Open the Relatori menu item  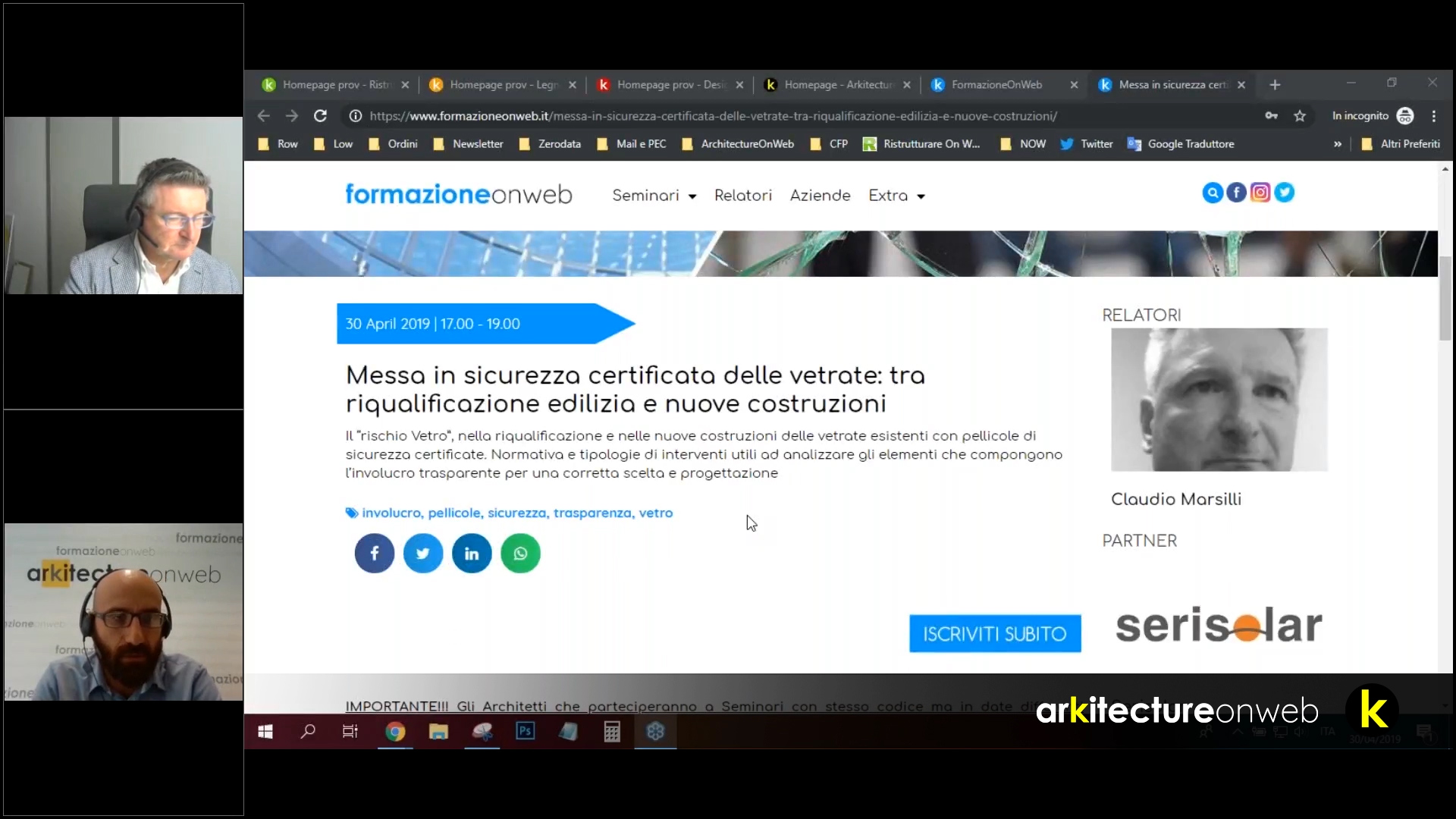[x=743, y=196]
